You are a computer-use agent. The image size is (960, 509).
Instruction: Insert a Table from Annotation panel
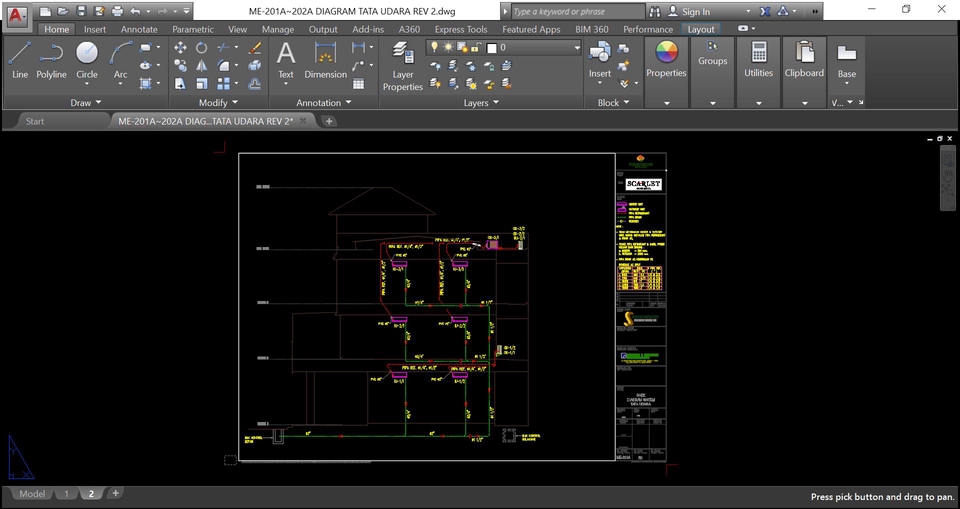click(359, 84)
